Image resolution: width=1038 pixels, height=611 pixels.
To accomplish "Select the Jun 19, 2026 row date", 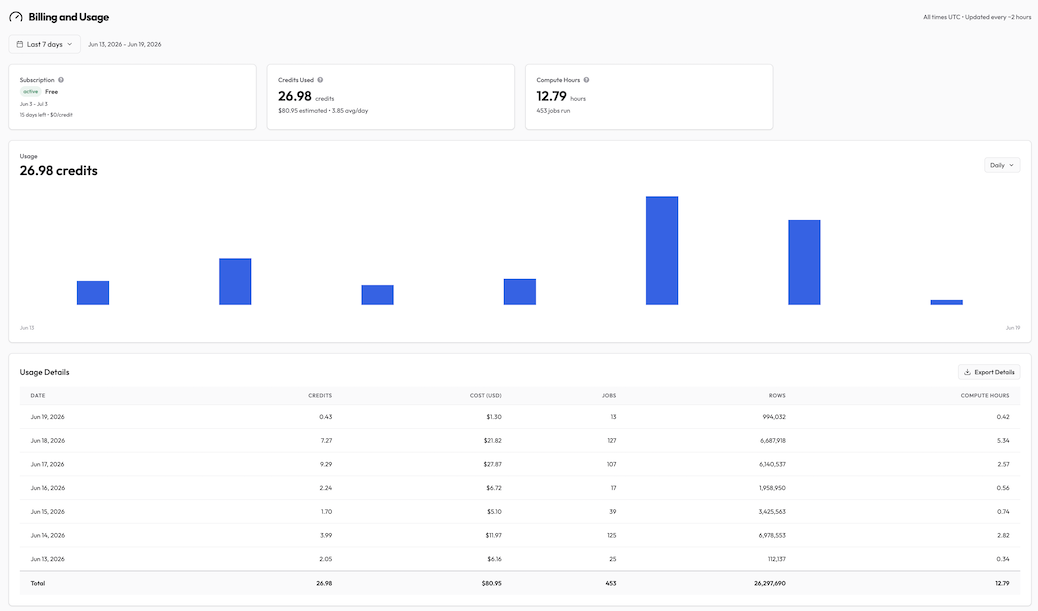I will tap(48, 417).
